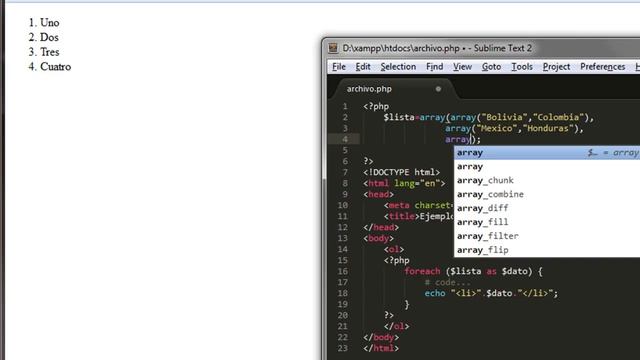Image resolution: width=640 pixels, height=360 pixels.
Task: Place cursor on the foreach keyword
Action: pyautogui.click(x=422, y=271)
